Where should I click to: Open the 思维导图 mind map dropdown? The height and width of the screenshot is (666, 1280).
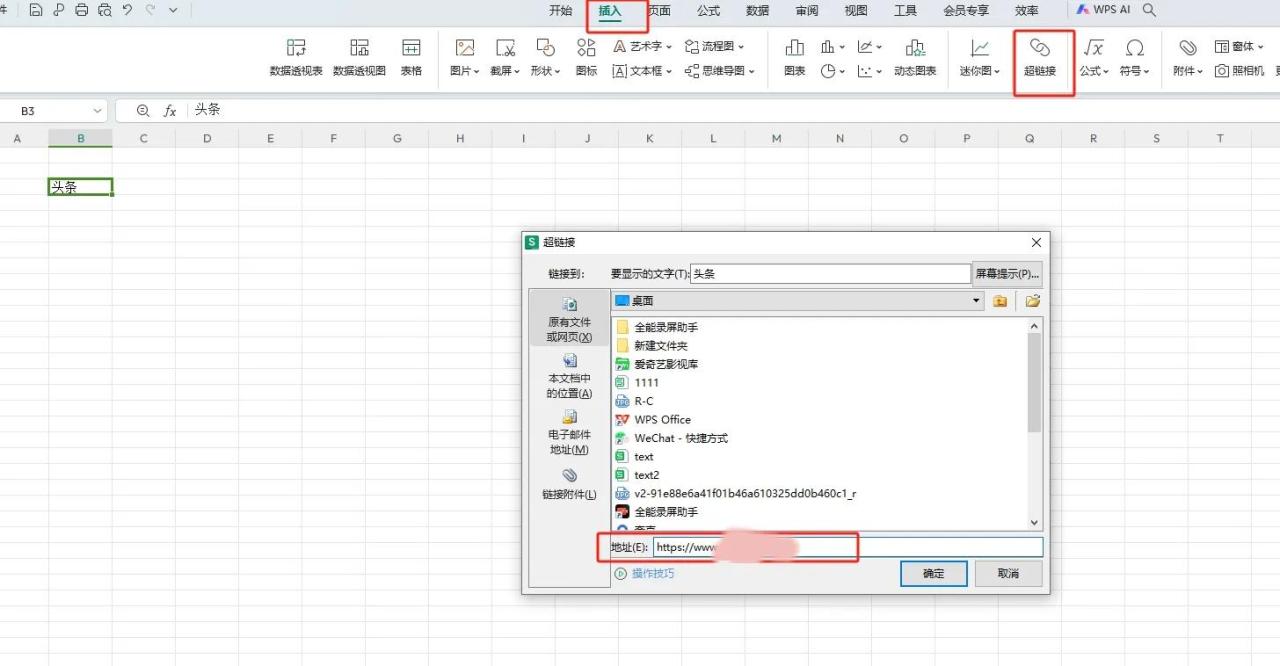pyautogui.click(x=719, y=71)
